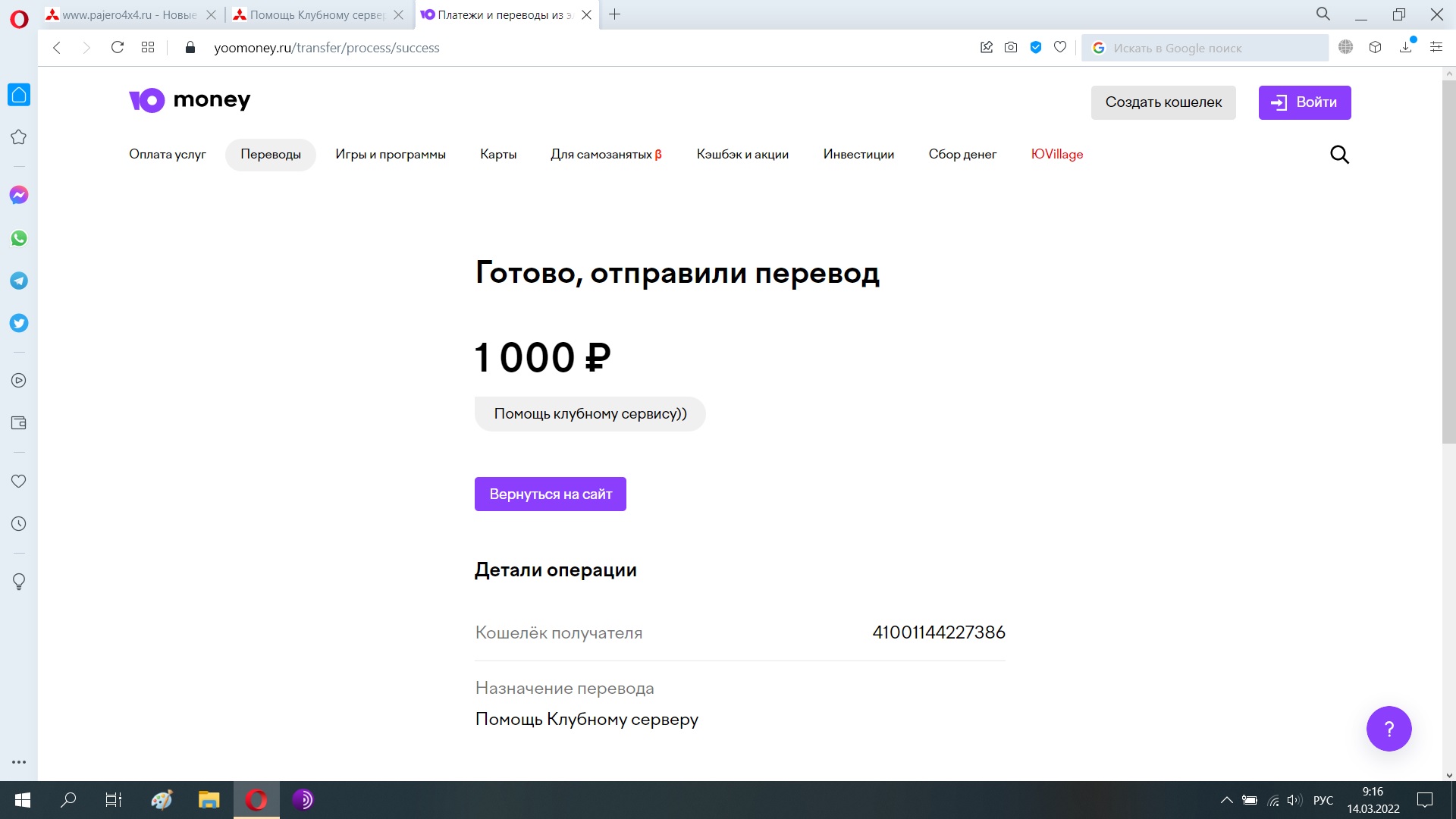Show hidden system tray icons
The height and width of the screenshot is (819, 1456).
[1226, 800]
